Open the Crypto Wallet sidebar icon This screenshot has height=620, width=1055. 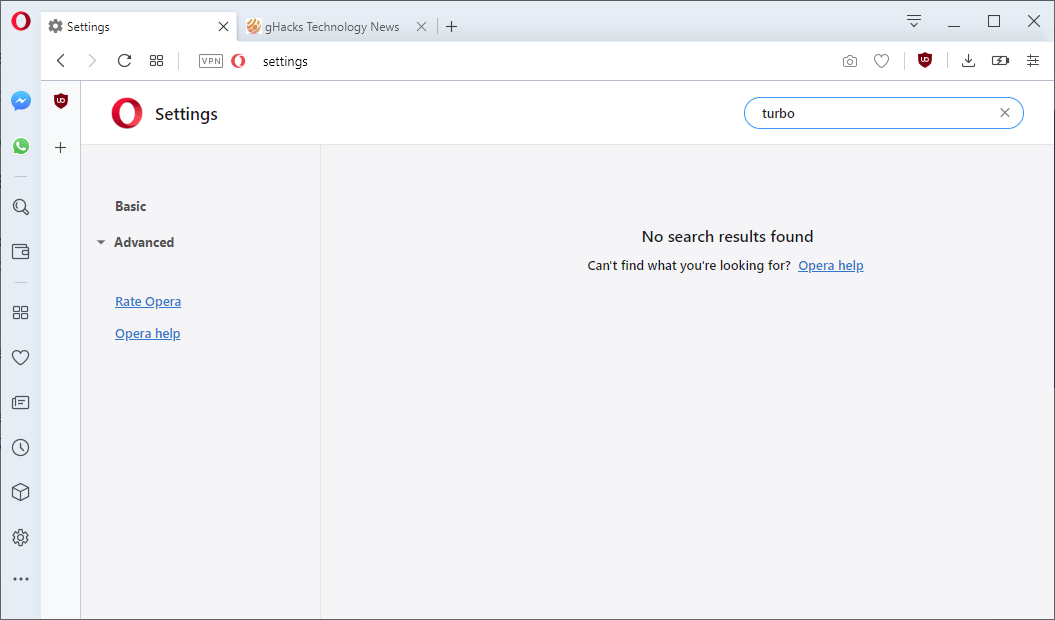pos(21,252)
